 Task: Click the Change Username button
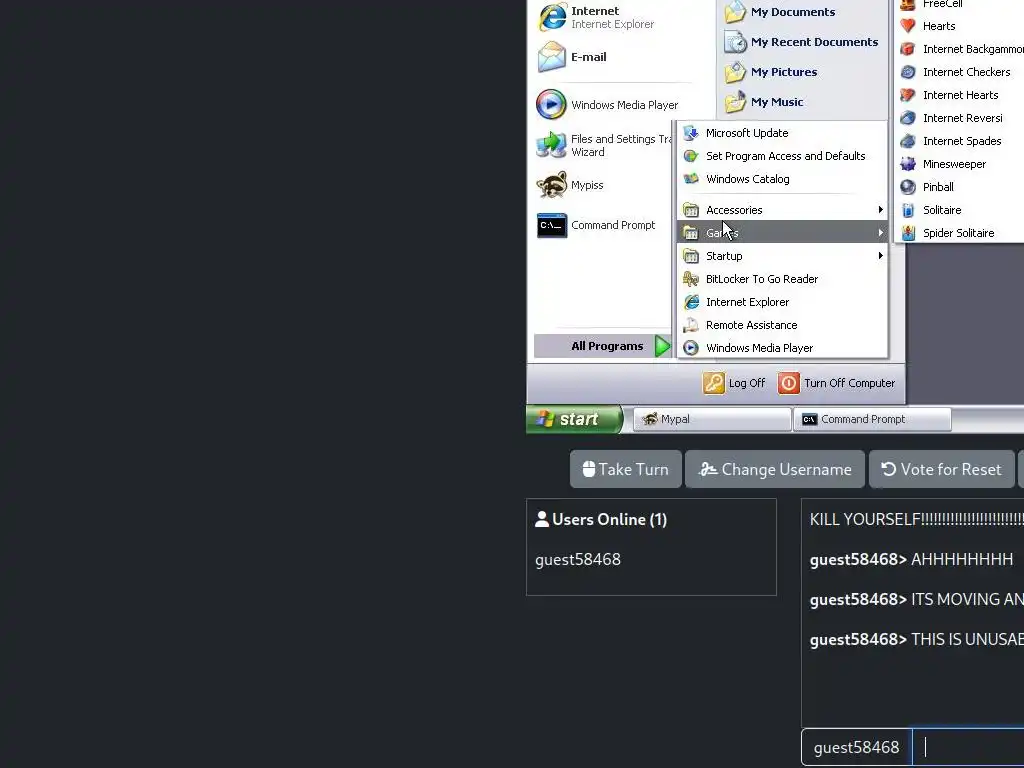tap(775, 470)
